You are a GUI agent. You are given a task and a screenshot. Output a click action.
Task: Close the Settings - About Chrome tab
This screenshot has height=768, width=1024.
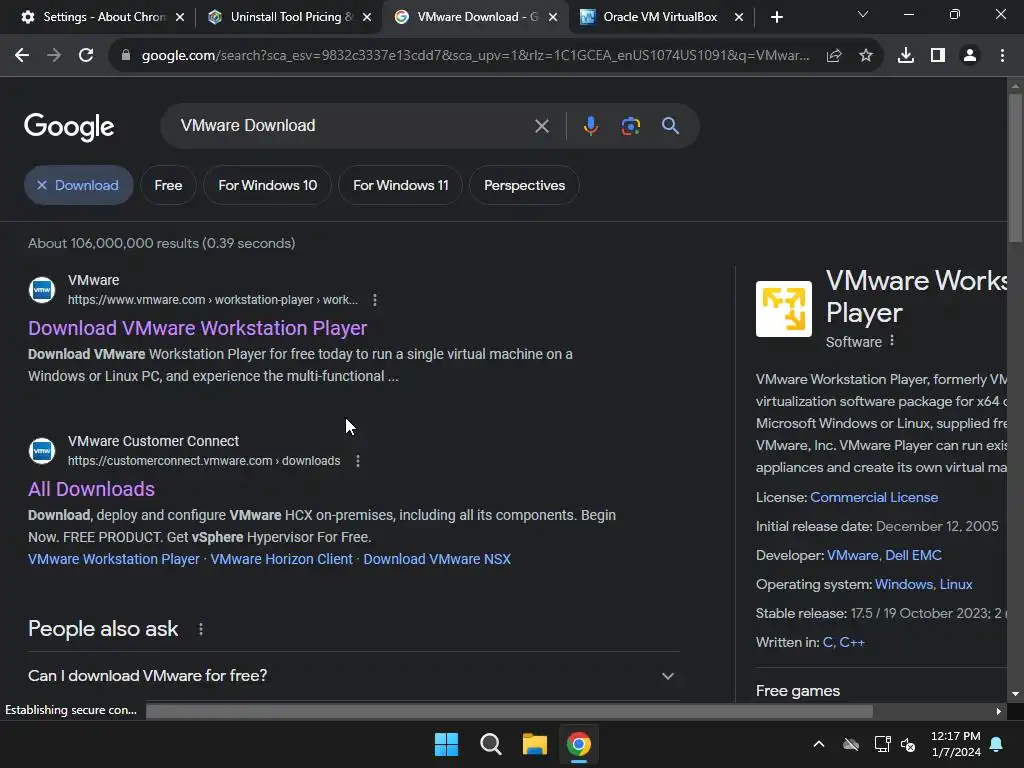[x=180, y=17]
